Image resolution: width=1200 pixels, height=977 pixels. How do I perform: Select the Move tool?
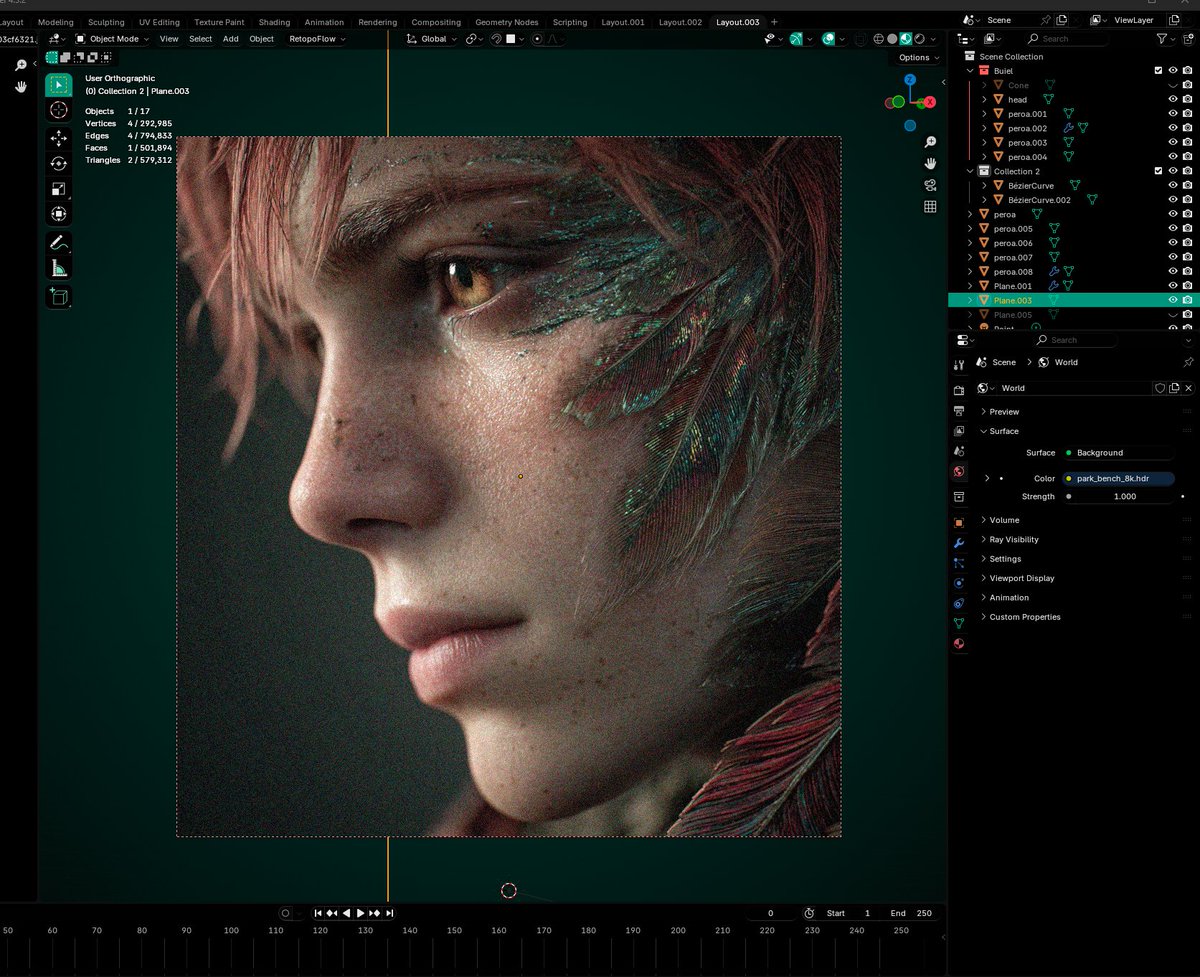(x=59, y=138)
